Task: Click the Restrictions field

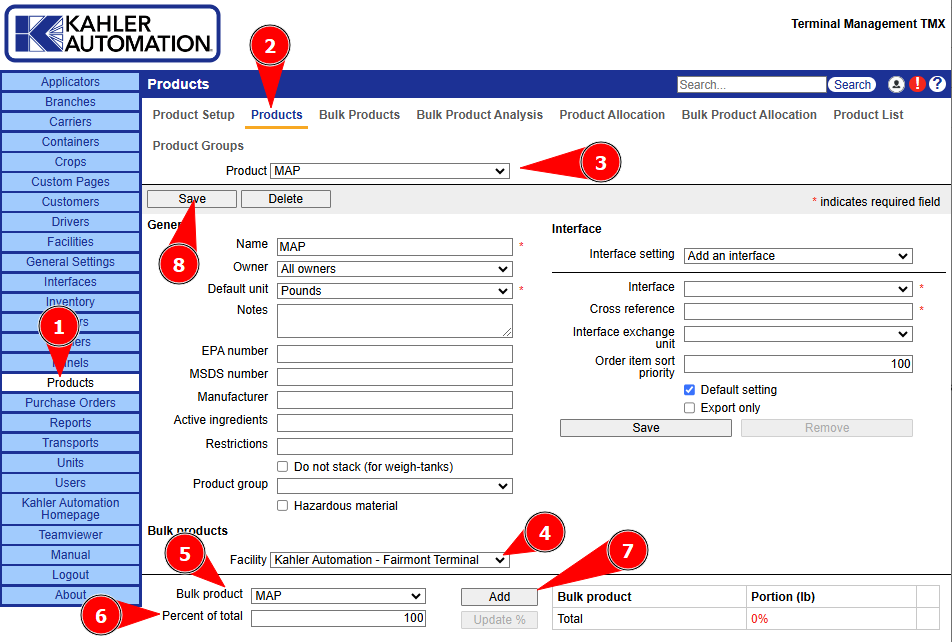Action: tap(395, 446)
